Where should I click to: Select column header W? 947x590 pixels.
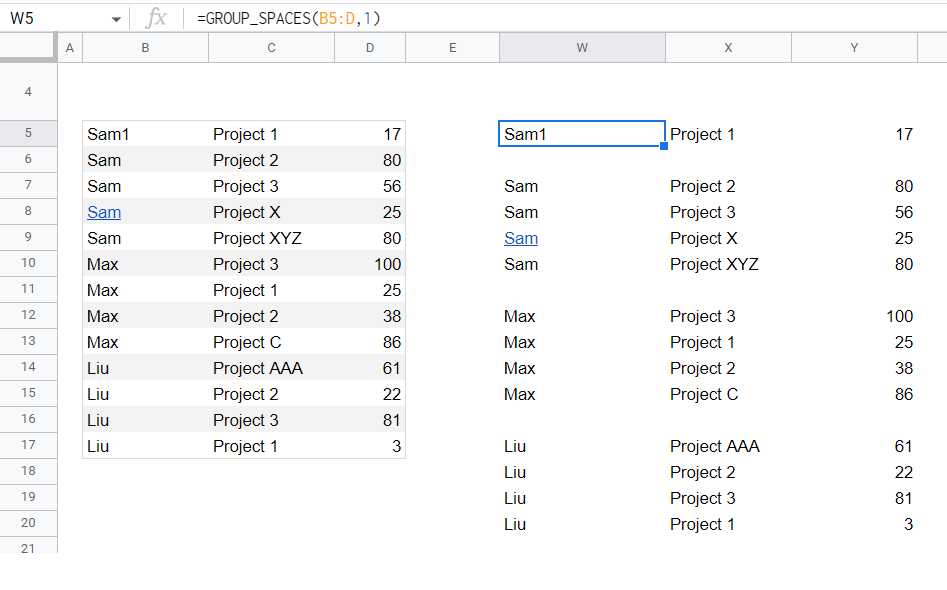pos(582,46)
